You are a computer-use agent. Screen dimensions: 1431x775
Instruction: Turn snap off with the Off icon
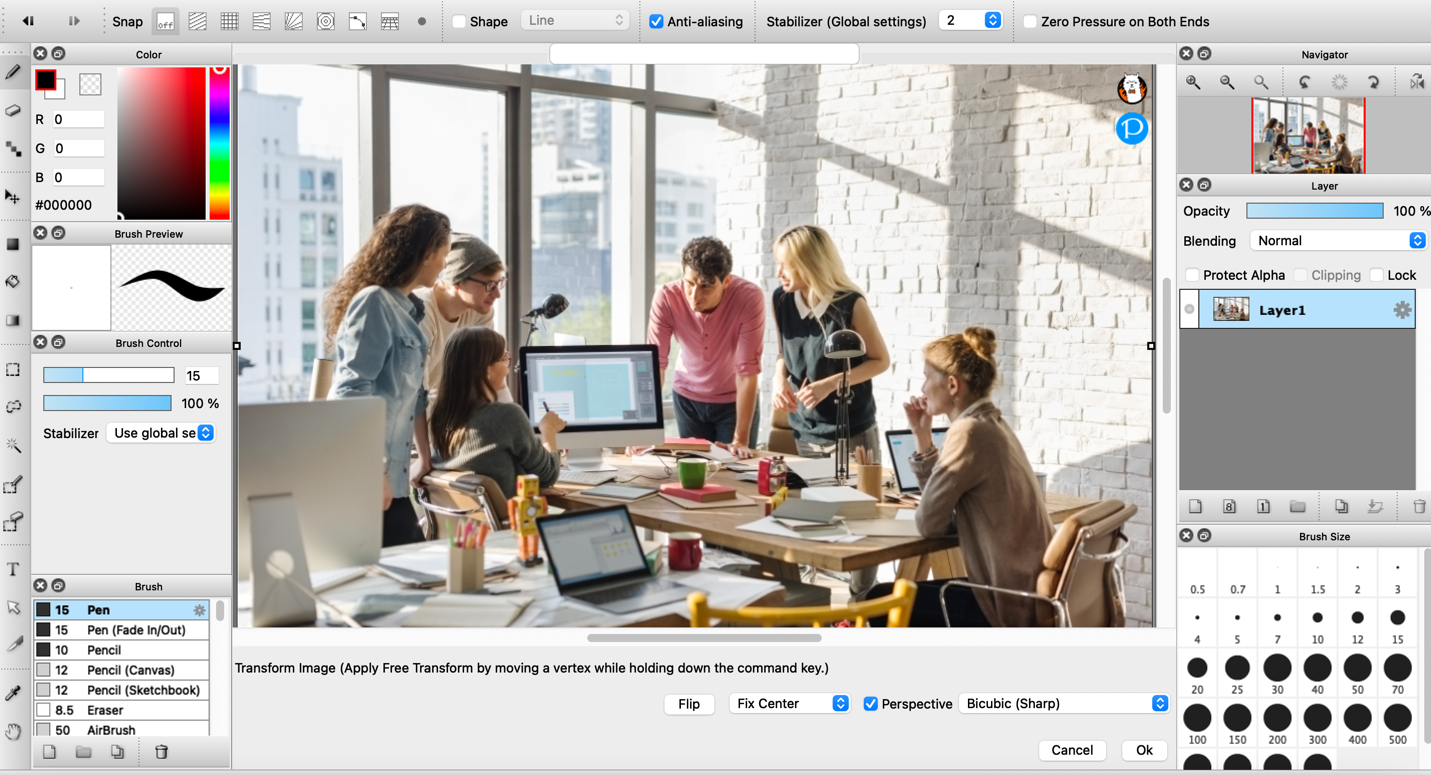pos(165,21)
